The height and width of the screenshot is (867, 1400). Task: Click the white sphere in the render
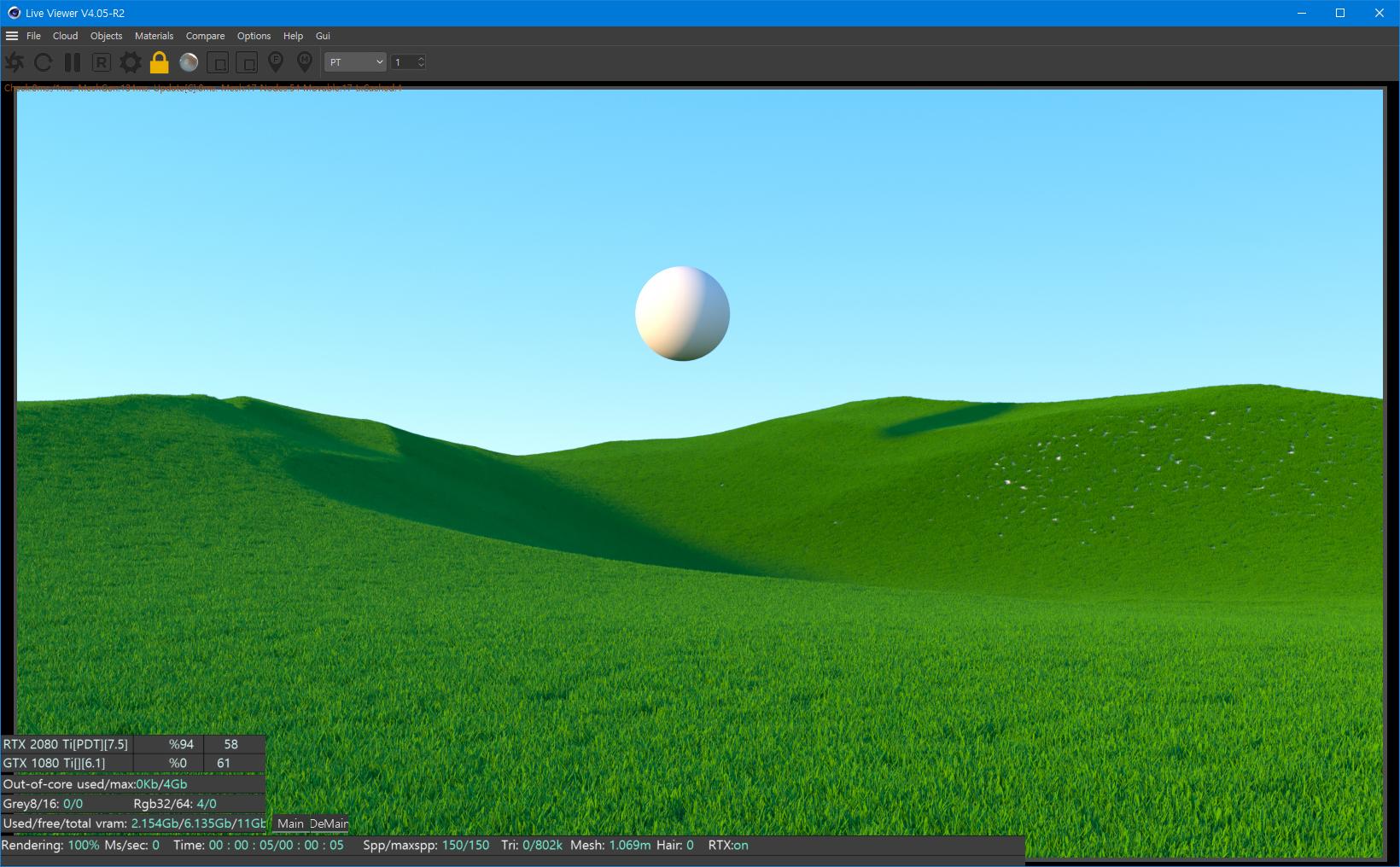point(682,313)
